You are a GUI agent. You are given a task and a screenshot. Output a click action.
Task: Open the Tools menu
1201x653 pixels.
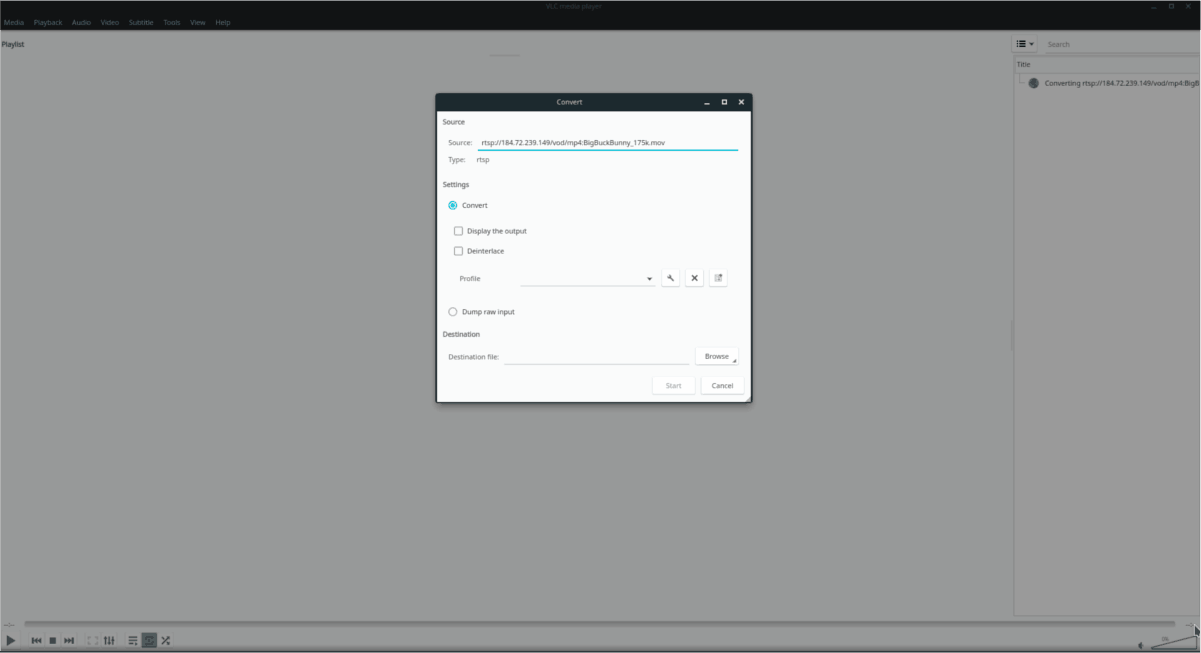click(x=172, y=22)
